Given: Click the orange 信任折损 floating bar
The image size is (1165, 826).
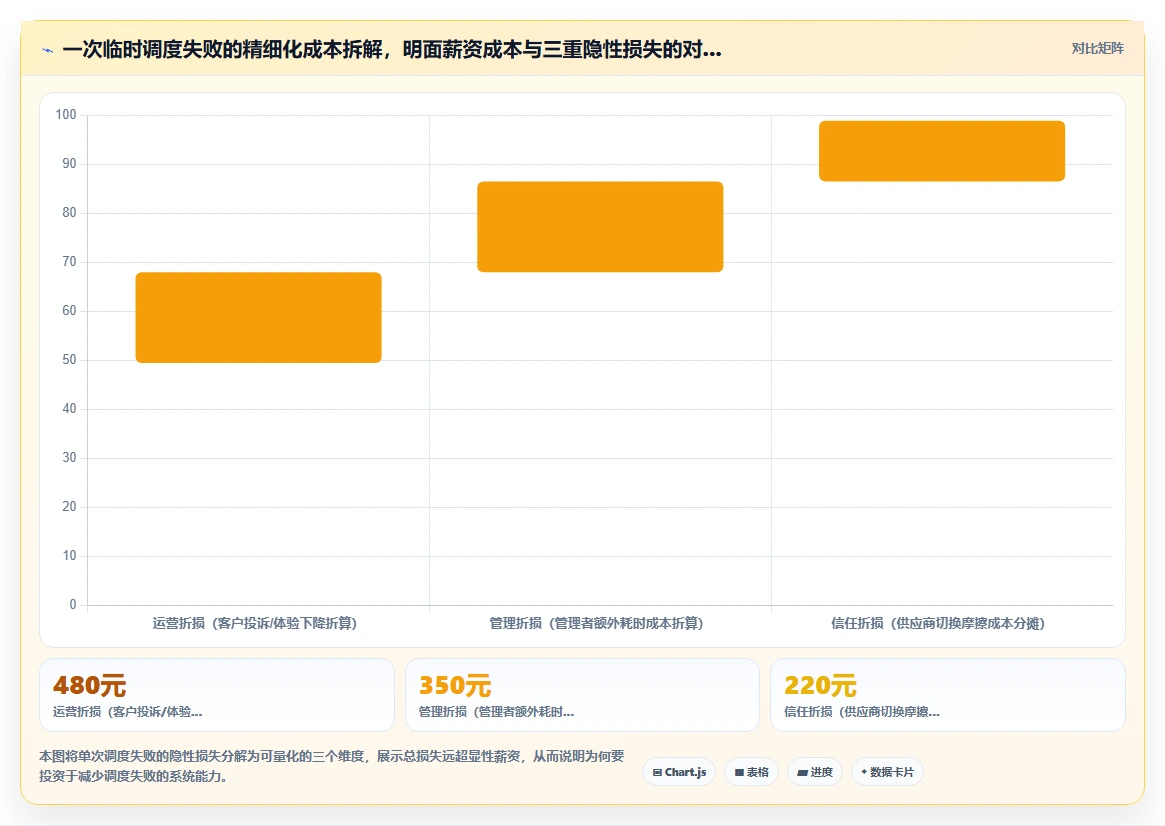Looking at the screenshot, I should (x=942, y=151).
